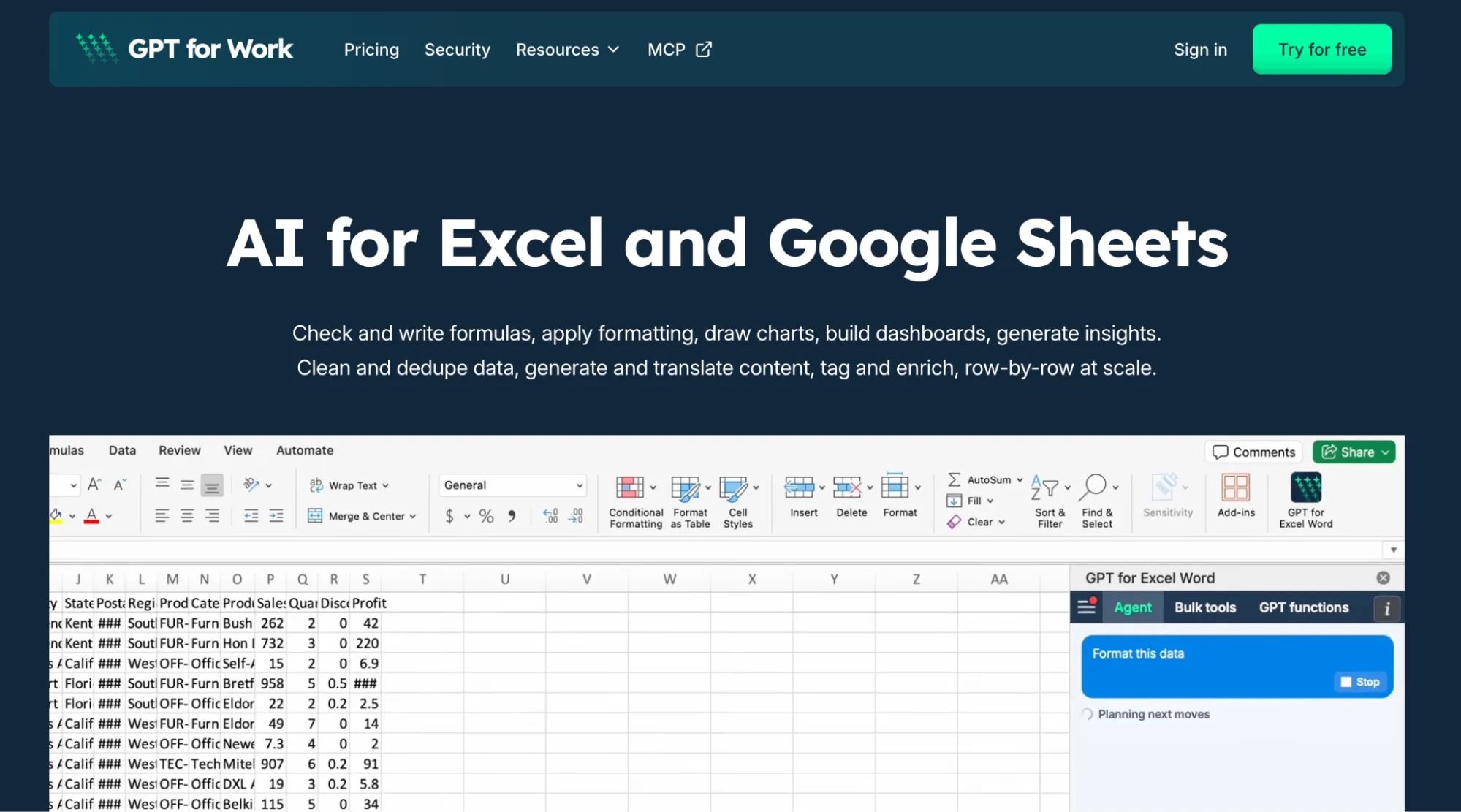The height and width of the screenshot is (812, 1461).
Task: Switch to the Agent tab
Action: (x=1133, y=607)
